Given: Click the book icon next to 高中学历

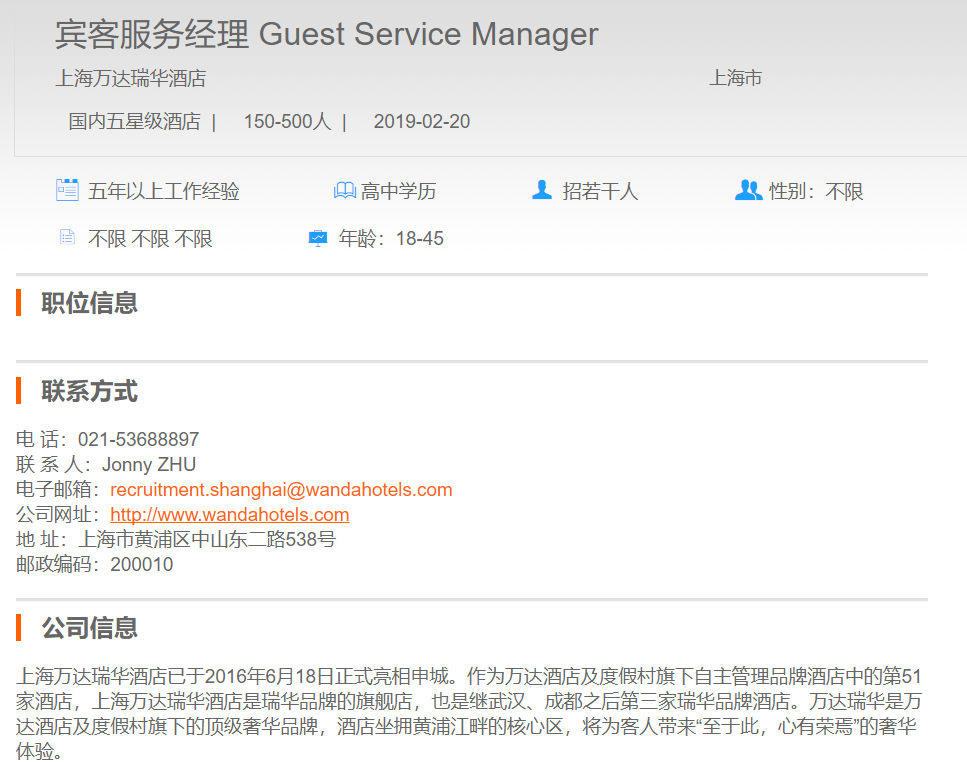Looking at the screenshot, I should (344, 190).
